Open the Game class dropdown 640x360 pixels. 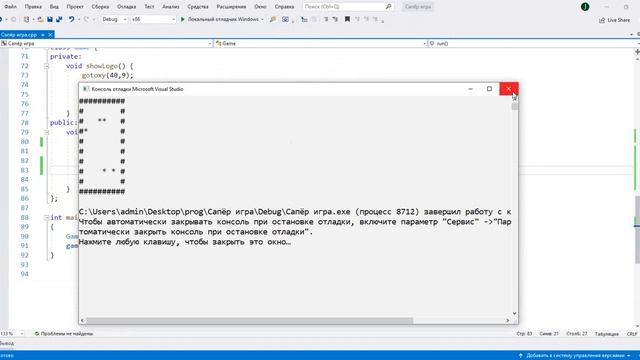tap(320, 43)
